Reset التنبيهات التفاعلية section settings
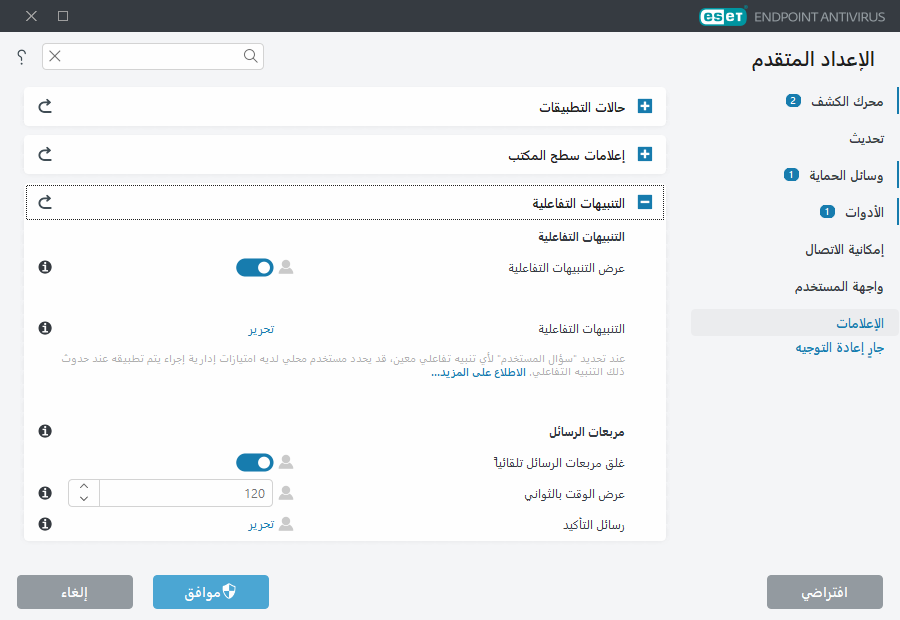The height and width of the screenshot is (620, 900). [x=44, y=202]
